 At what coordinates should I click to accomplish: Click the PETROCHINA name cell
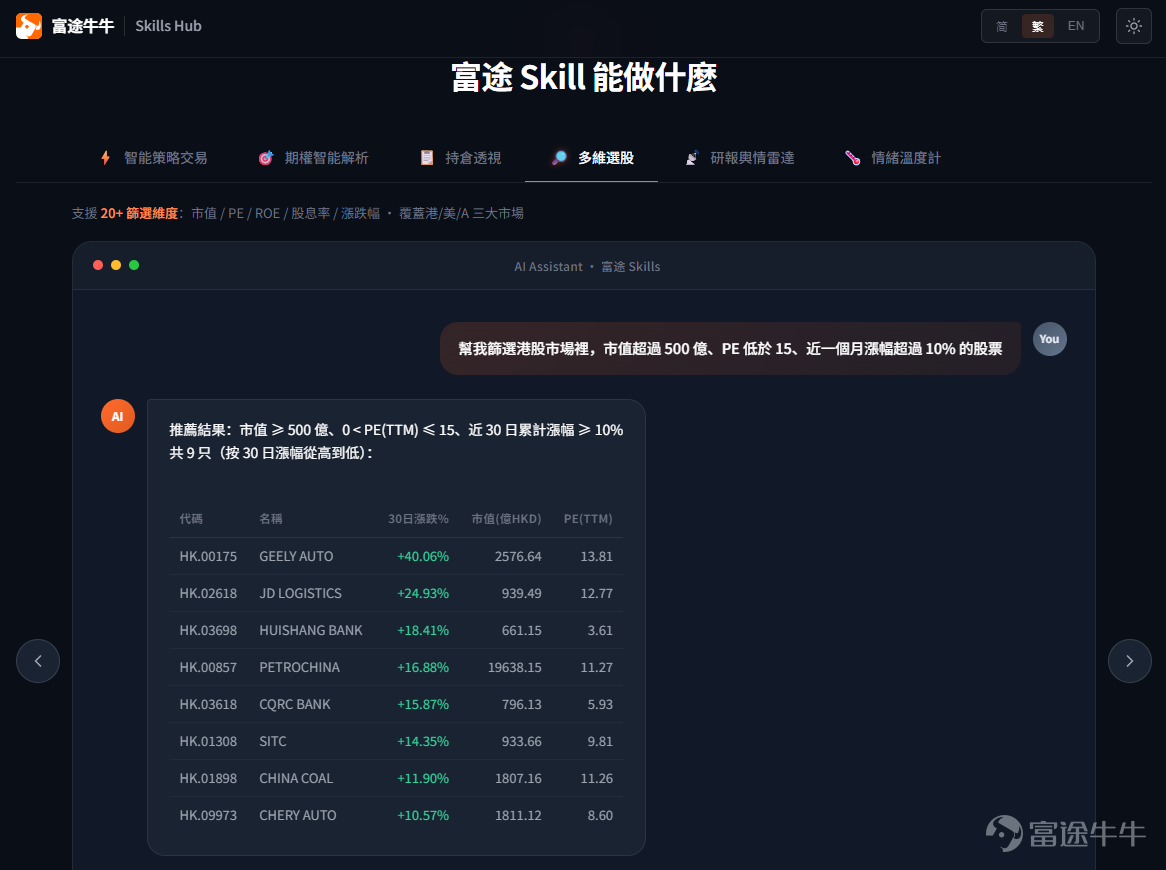pyautogui.click(x=300, y=668)
